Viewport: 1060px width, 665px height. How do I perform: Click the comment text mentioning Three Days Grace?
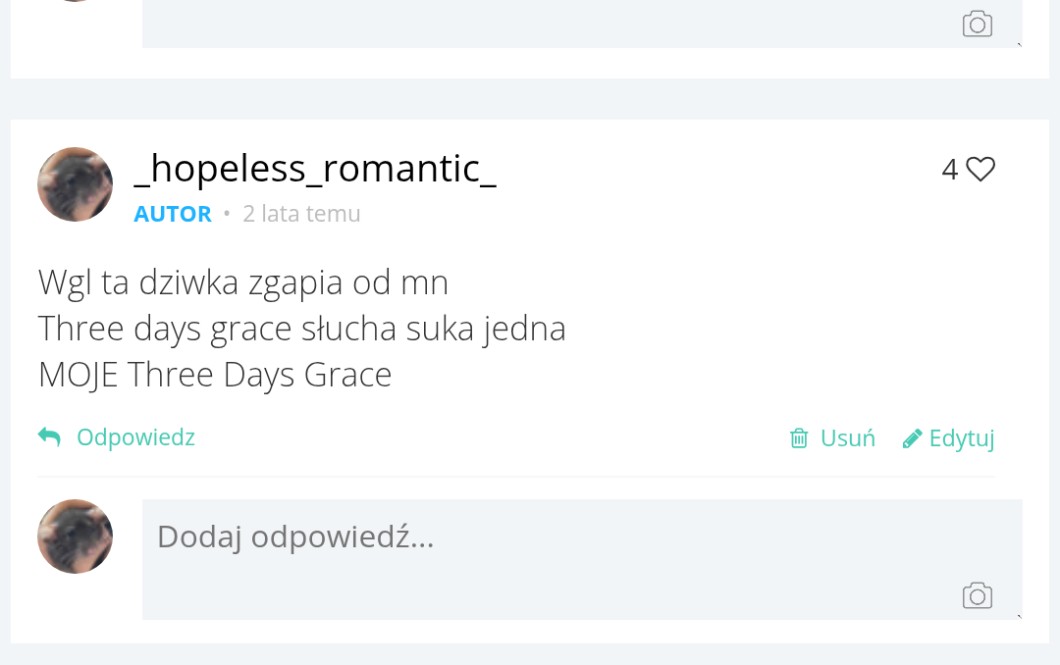(302, 328)
